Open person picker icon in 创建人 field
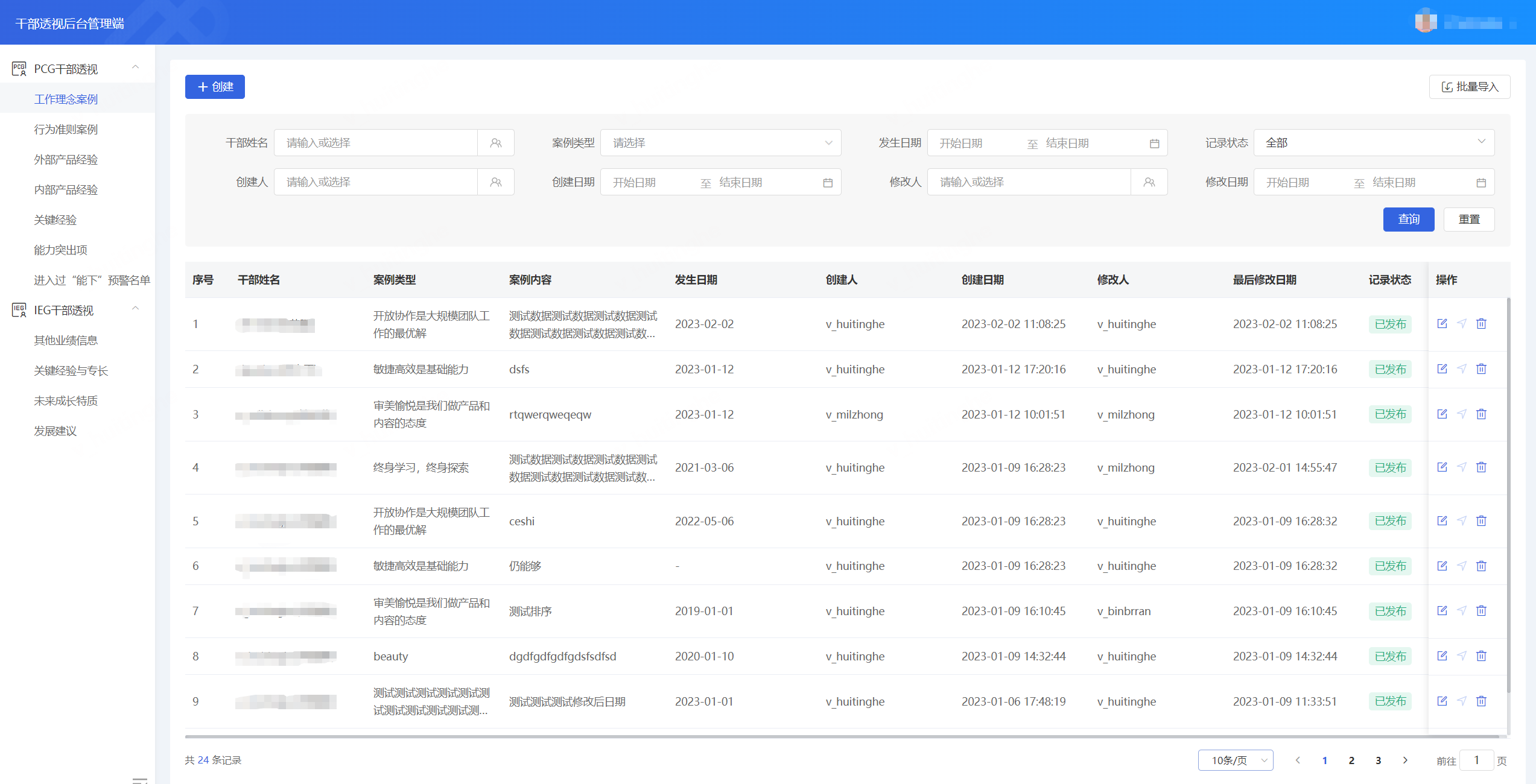The image size is (1536, 784). pyautogui.click(x=496, y=182)
